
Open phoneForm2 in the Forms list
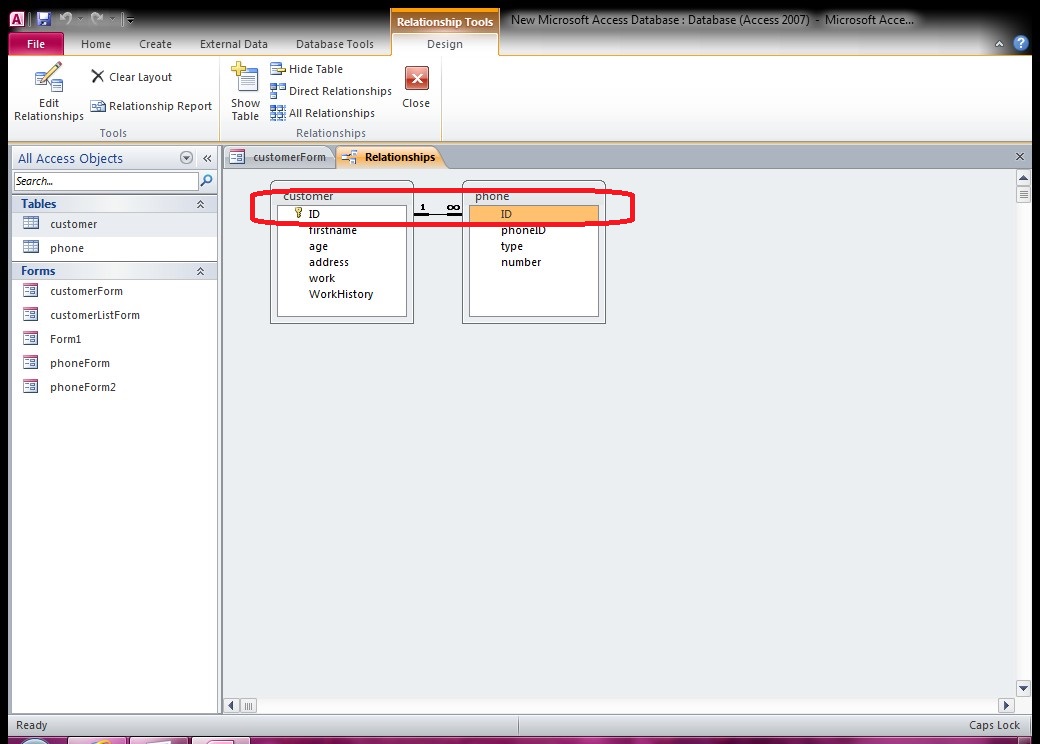[x=114, y=387]
